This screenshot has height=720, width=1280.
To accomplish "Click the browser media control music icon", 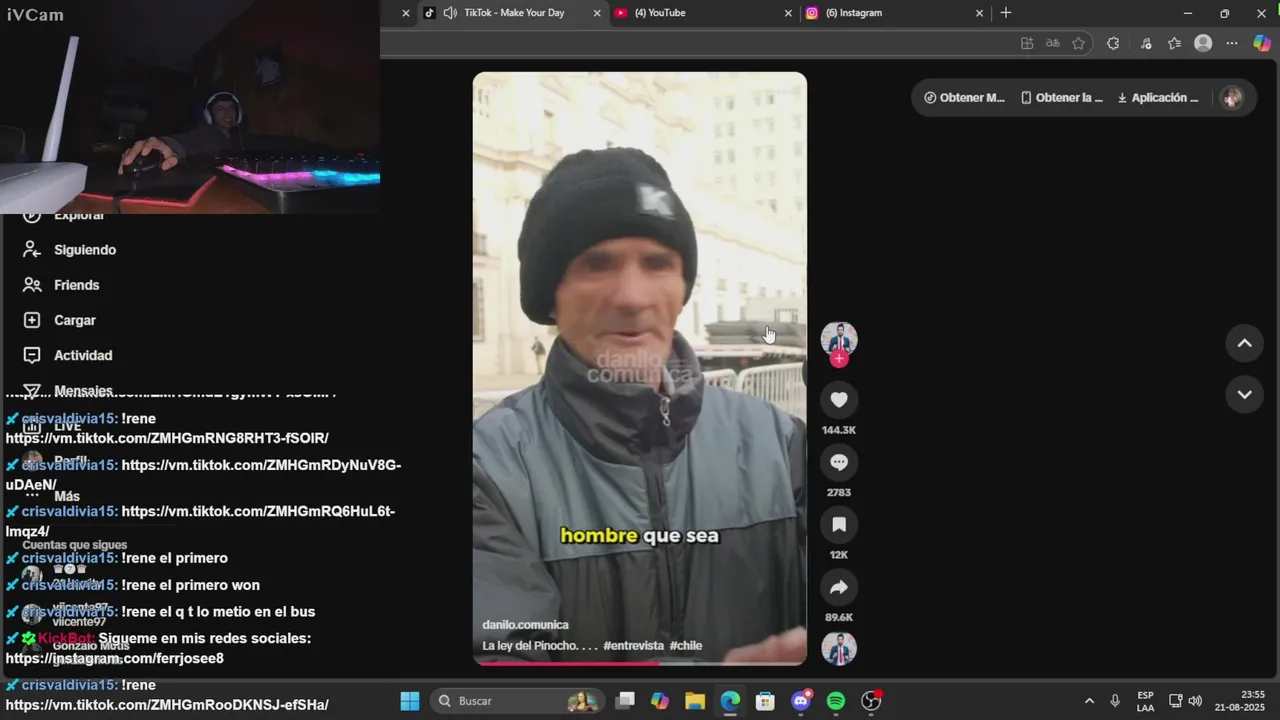I will tap(1146, 43).
